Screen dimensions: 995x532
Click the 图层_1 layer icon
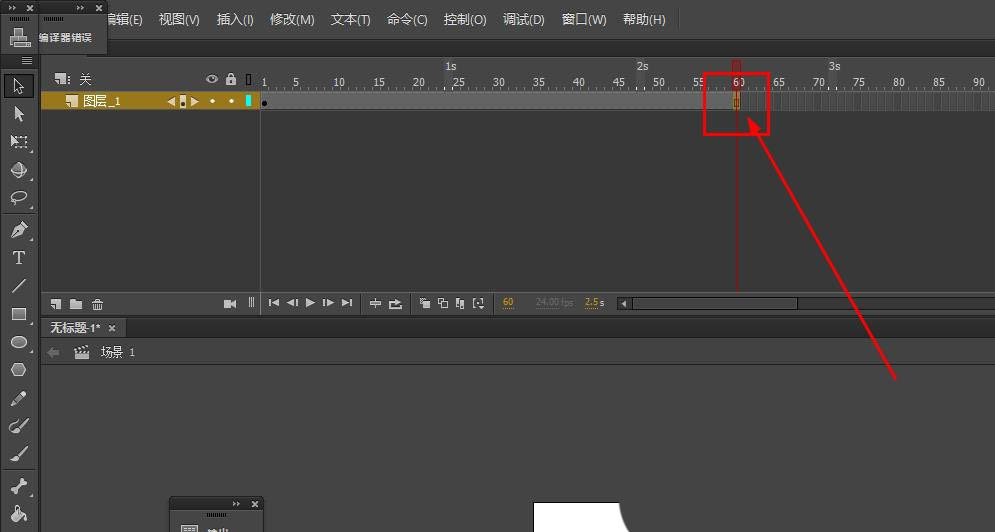coord(72,101)
